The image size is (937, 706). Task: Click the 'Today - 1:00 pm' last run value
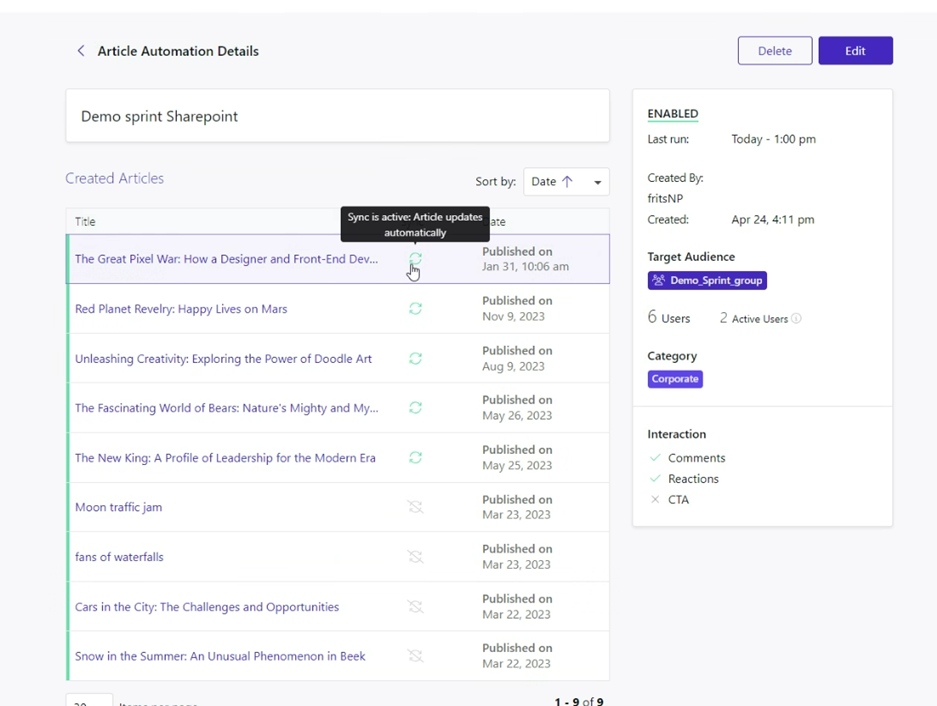[773, 139]
